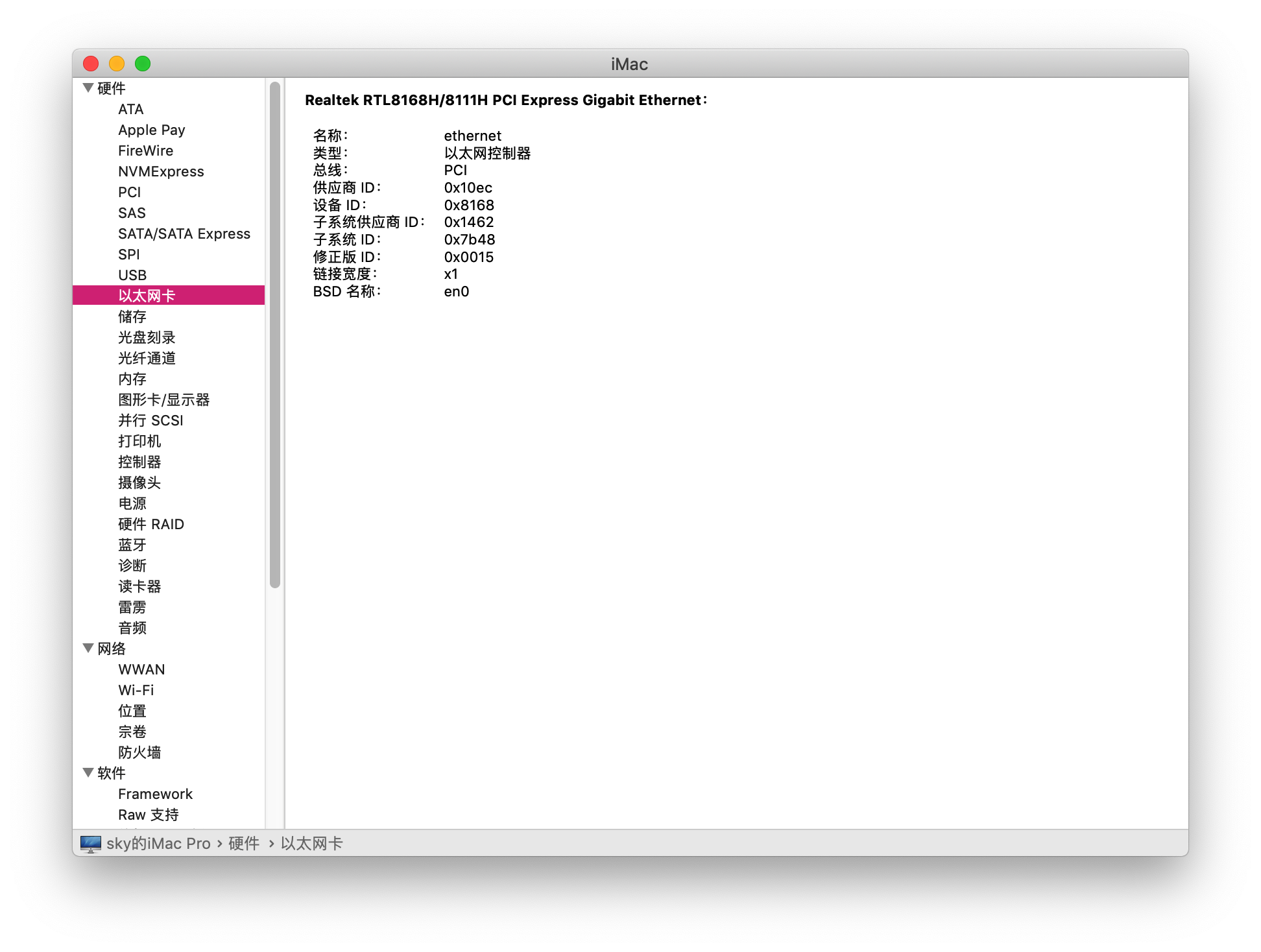Open the Apple Pay sidebar entry
Screen dimensions: 1261x952
151,130
